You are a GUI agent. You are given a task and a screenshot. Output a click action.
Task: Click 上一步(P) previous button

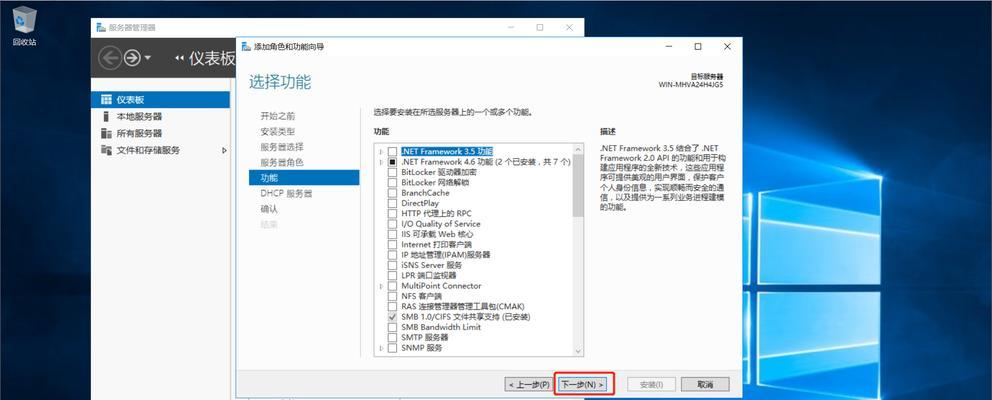(528, 384)
